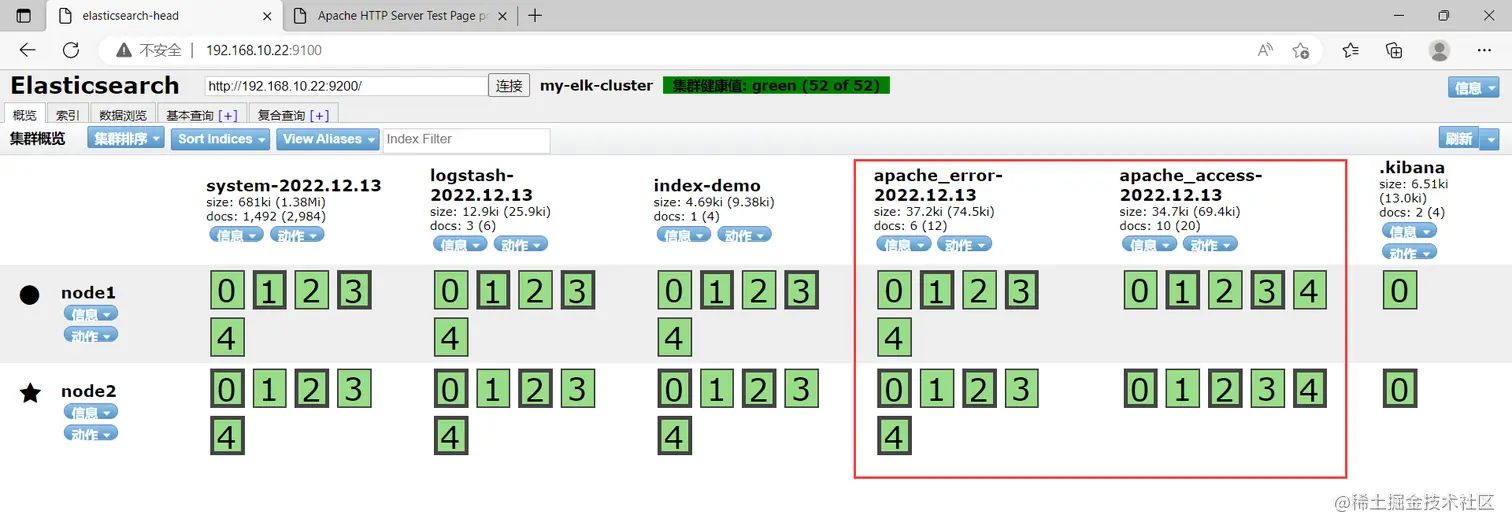Add a new 复合查询 tab with plus
Viewport: 1512px width, 530px height.
pos(319,115)
